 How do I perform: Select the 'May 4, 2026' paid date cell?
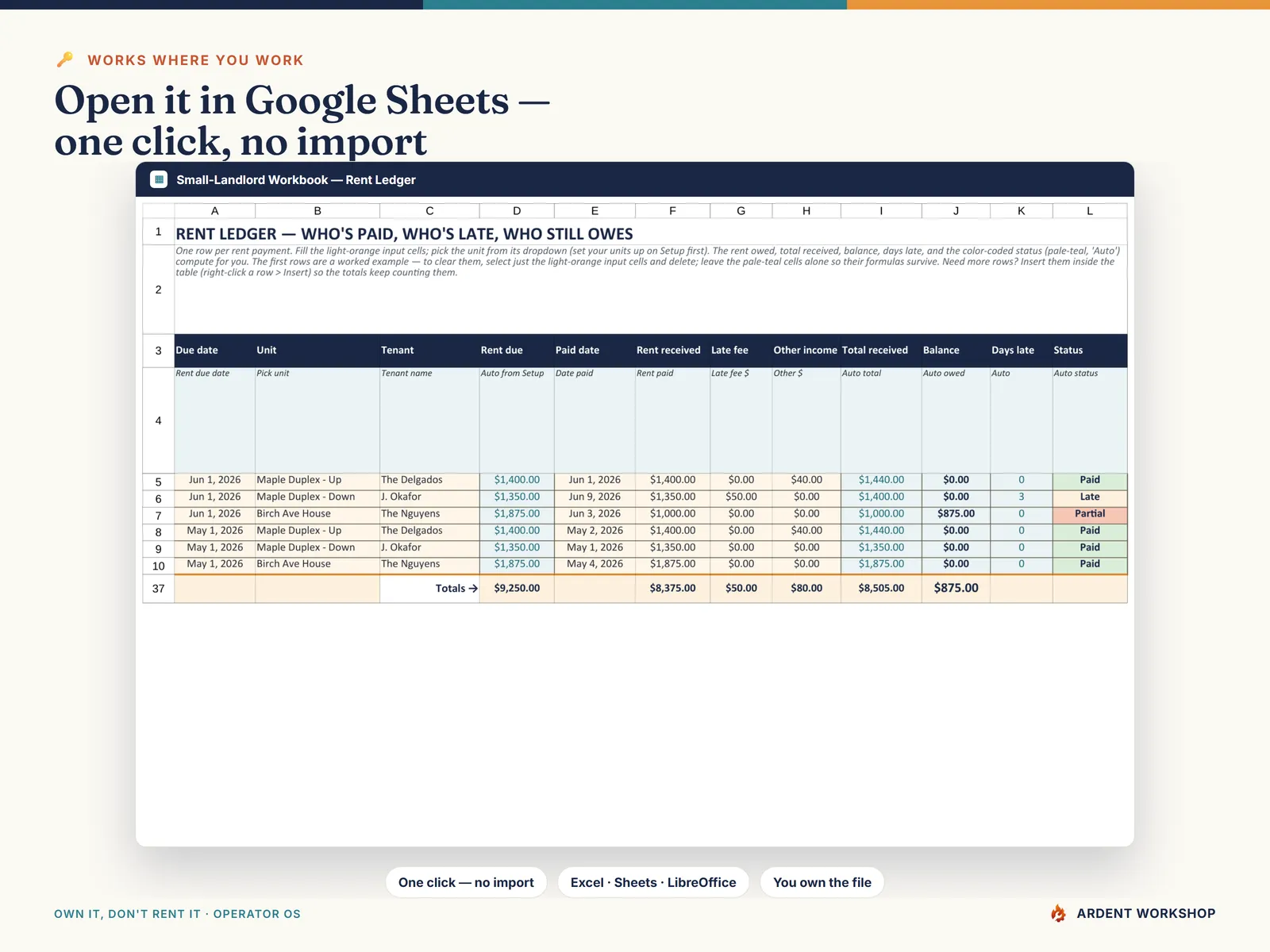pos(595,564)
